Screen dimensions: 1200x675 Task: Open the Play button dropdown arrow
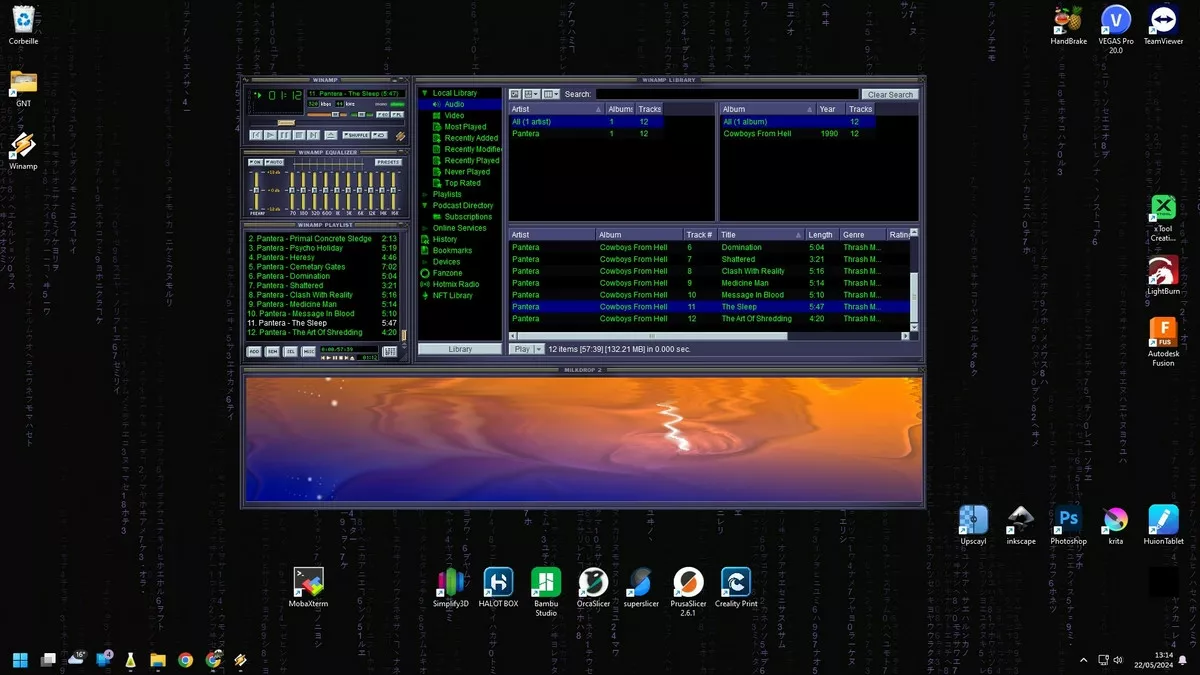(538, 348)
